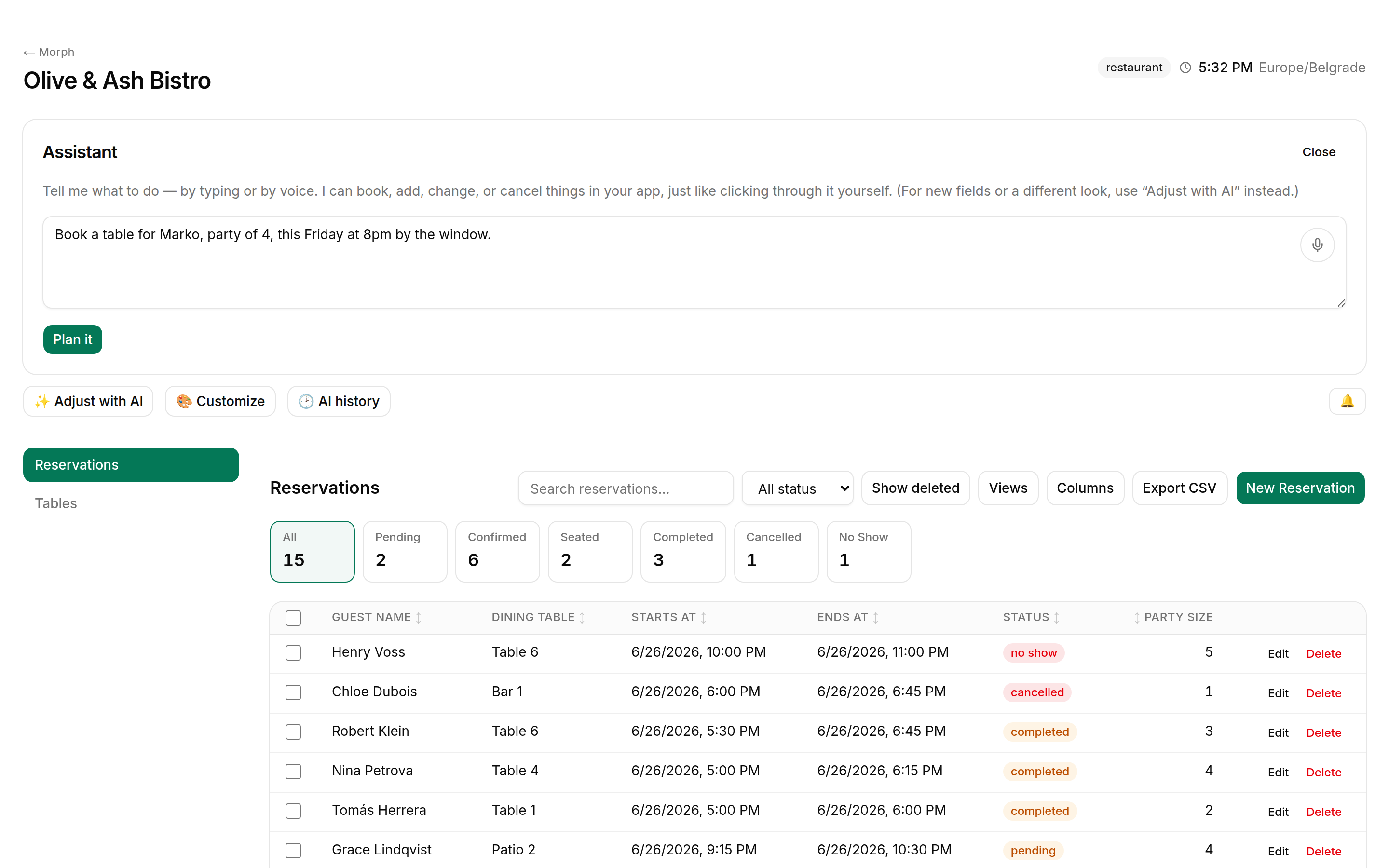
Task: Open the Views menu
Action: pyautogui.click(x=1008, y=488)
